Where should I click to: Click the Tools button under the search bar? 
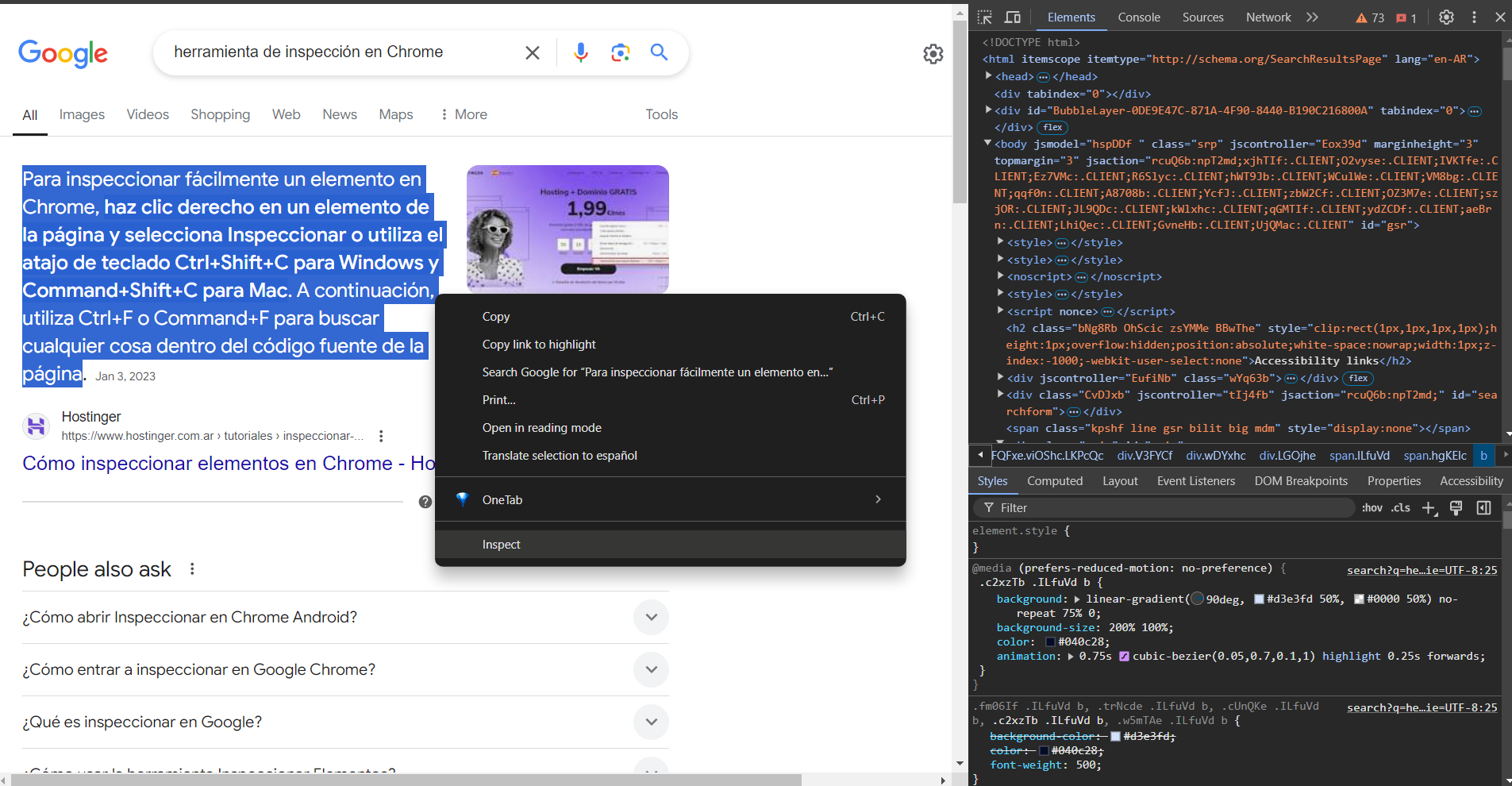coord(661,114)
